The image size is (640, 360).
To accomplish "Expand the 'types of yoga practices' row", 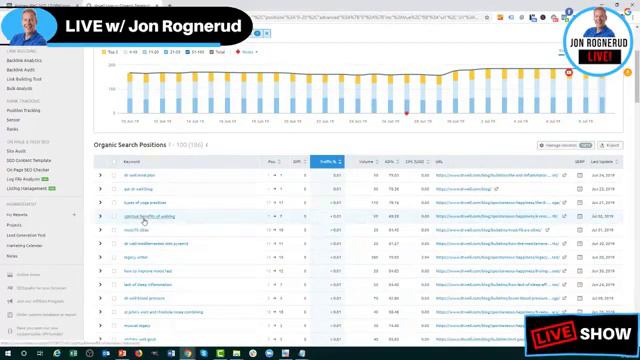I will click(x=100, y=202).
